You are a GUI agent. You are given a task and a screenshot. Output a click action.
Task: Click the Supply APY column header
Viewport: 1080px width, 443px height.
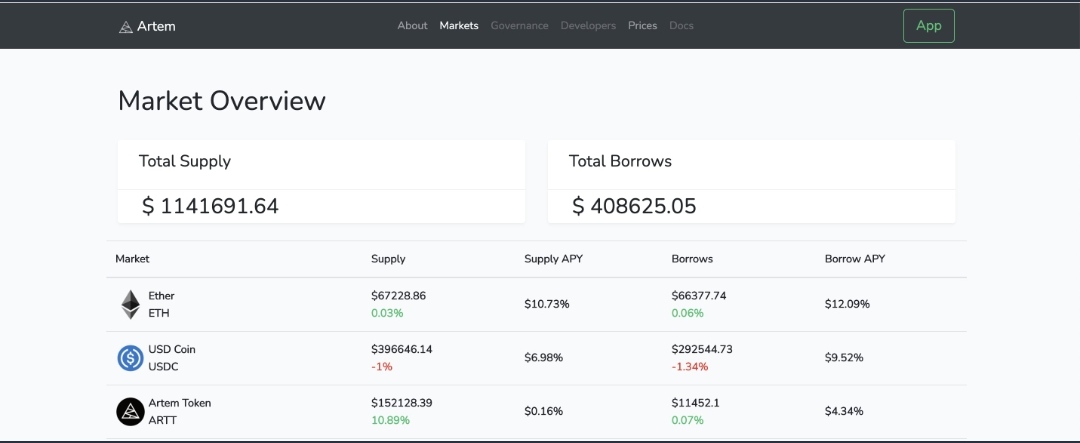[553, 259]
